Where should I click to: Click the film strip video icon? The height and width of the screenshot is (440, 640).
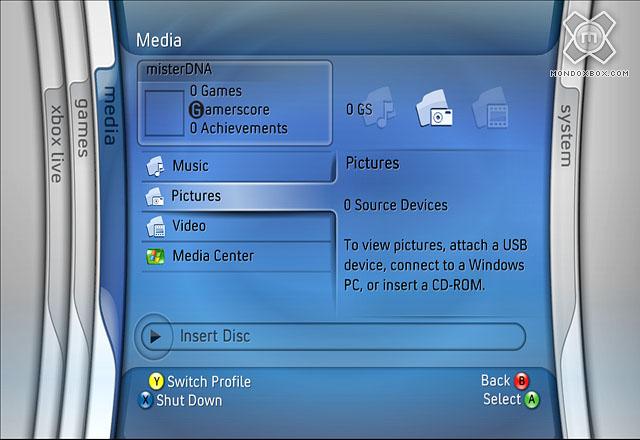(x=490, y=112)
